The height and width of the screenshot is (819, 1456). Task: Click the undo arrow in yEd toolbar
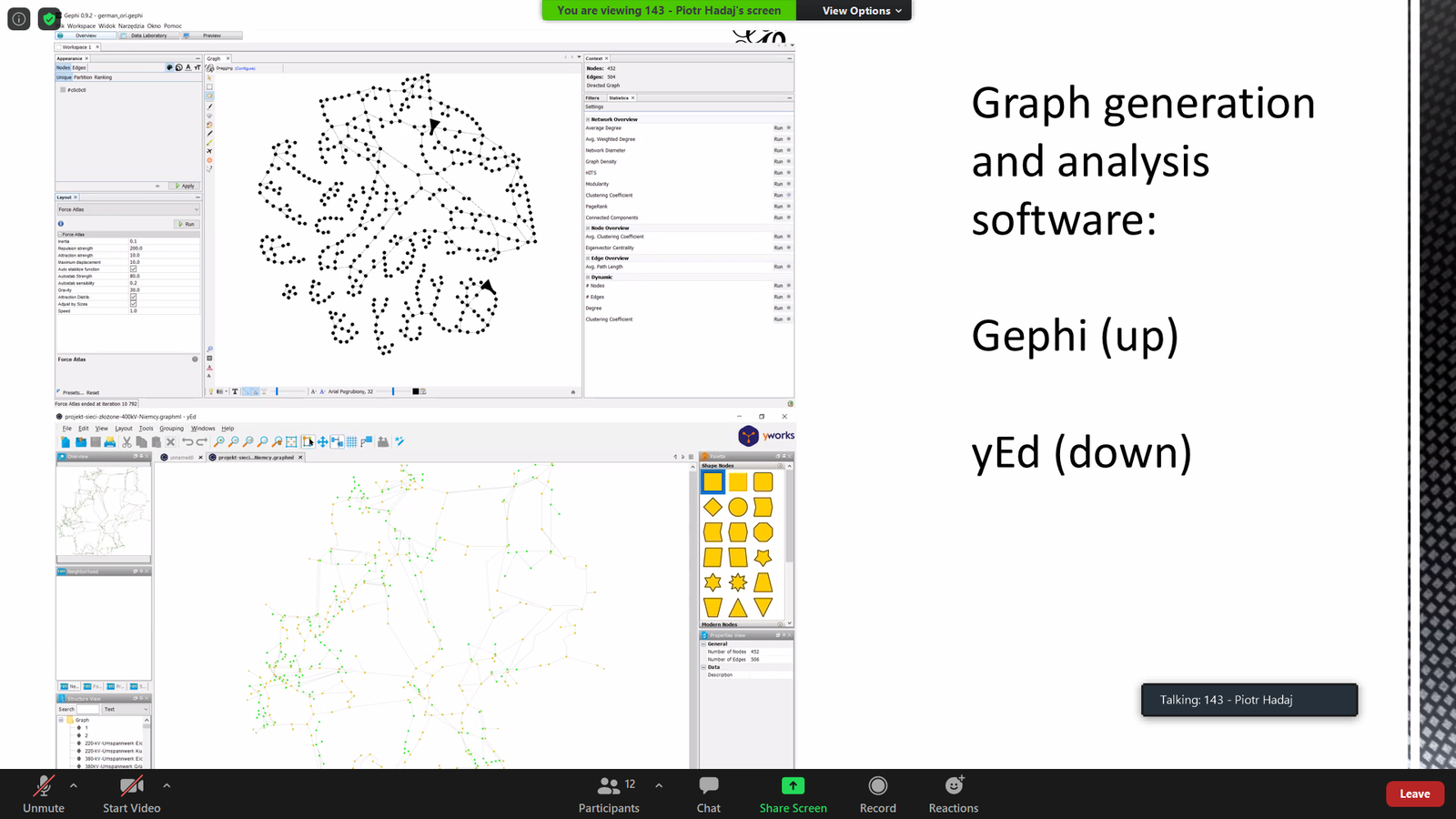pyautogui.click(x=187, y=442)
